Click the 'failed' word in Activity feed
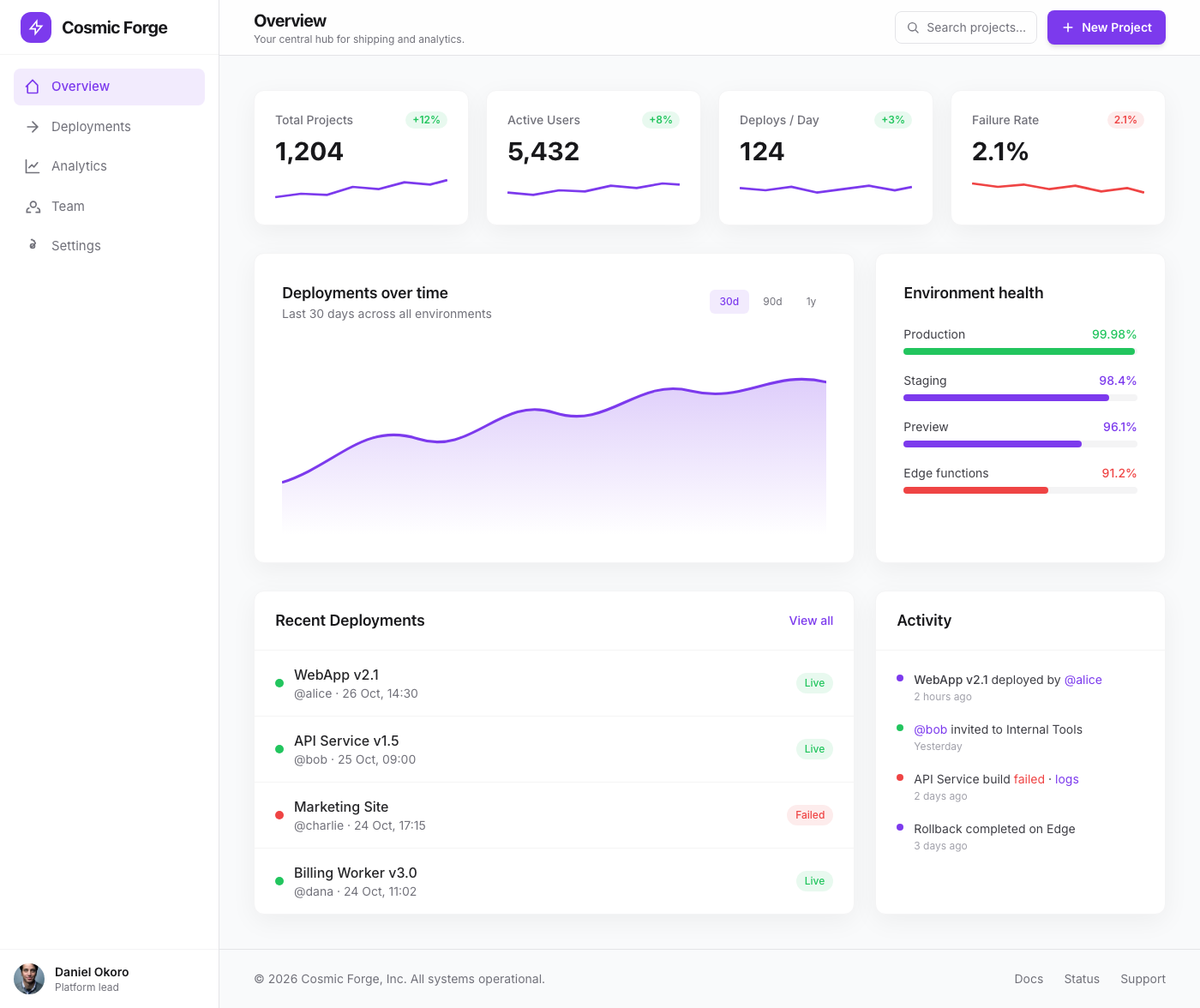The width and height of the screenshot is (1200, 1008). click(x=1029, y=779)
